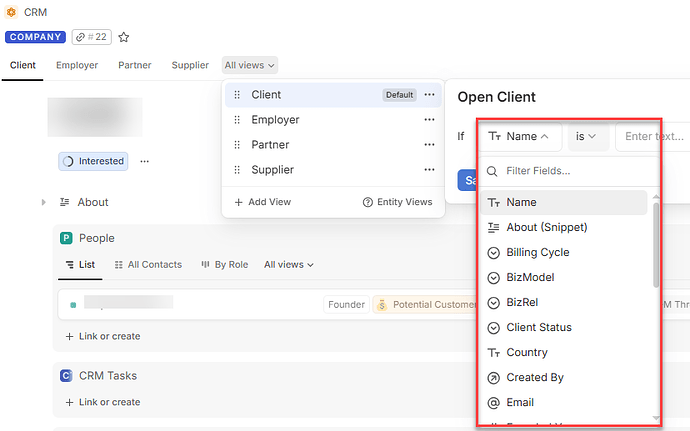Open Entity Views link
690x431 pixels.
pyautogui.click(x=397, y=202)
